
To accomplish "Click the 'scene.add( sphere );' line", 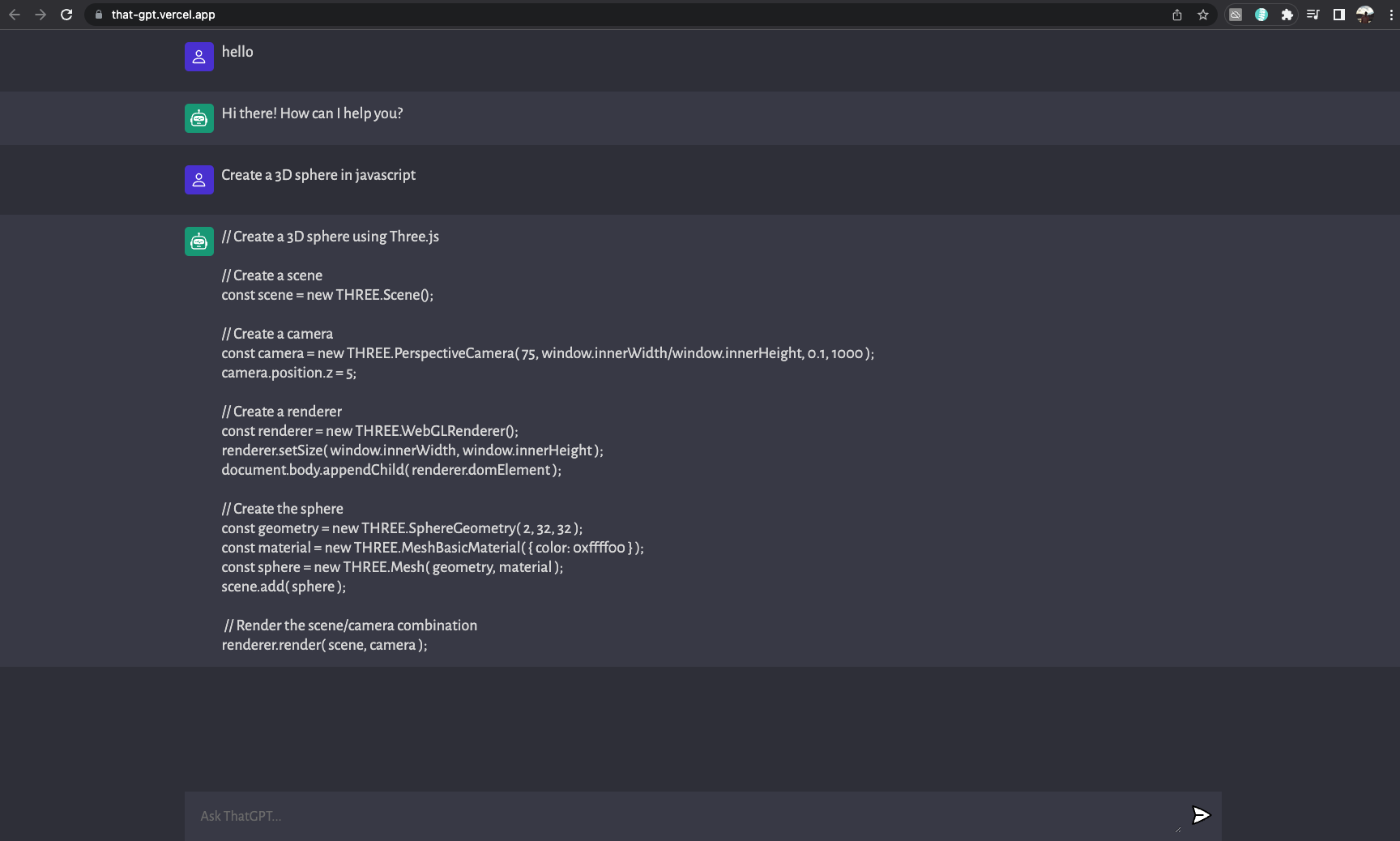I will (284, 587).
